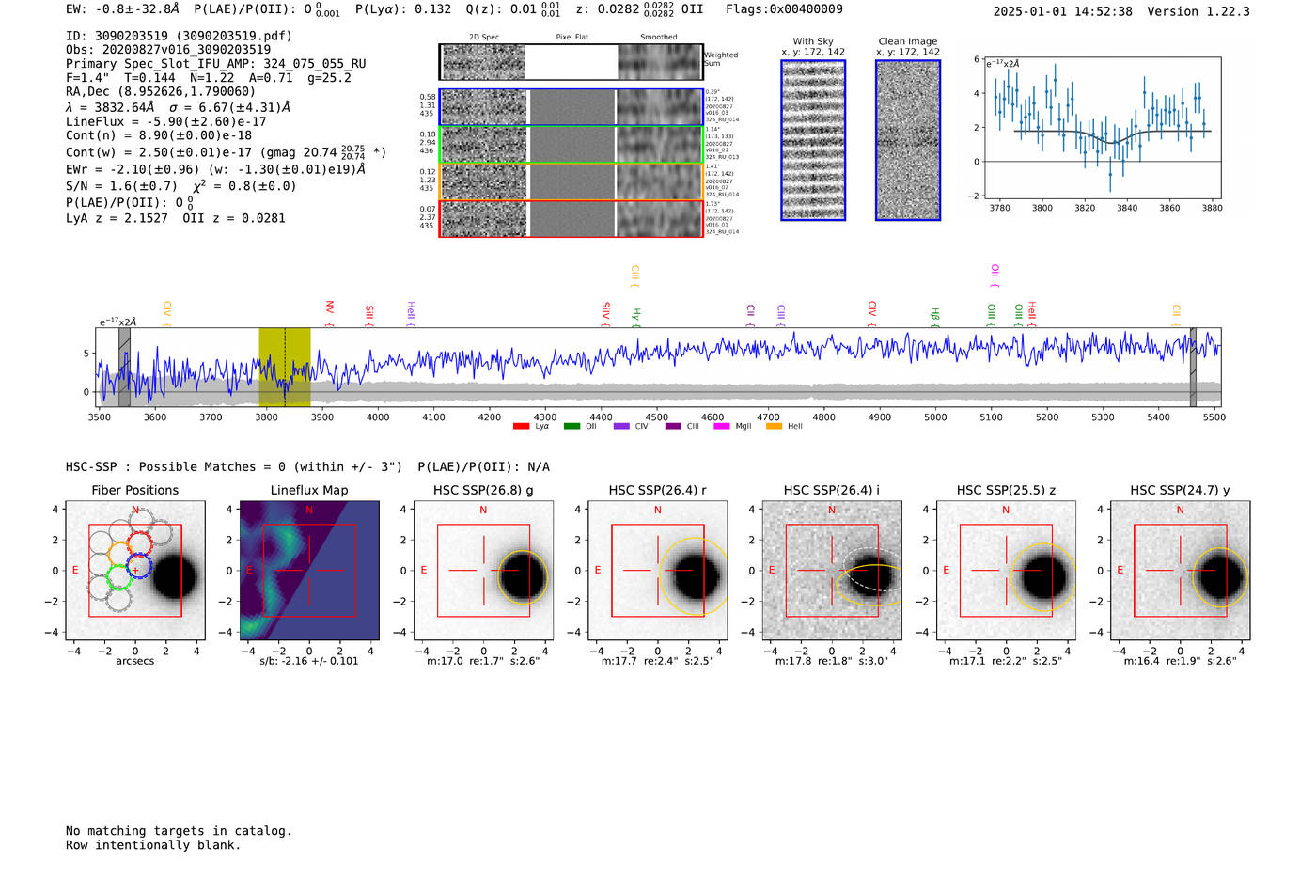Click the Weighted Sum 2D spectrum row
This screenshot has height=896, width=1316.
(572, 62)
